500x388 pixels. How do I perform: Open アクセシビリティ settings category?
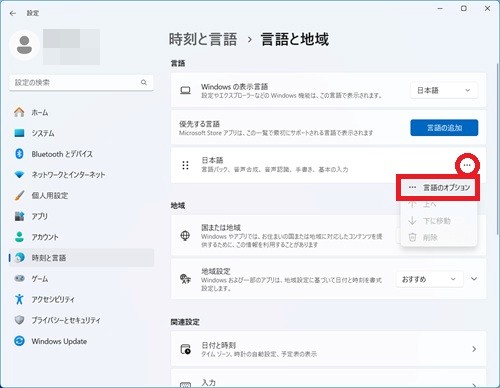pyautogui.click(x=81, y=299)
